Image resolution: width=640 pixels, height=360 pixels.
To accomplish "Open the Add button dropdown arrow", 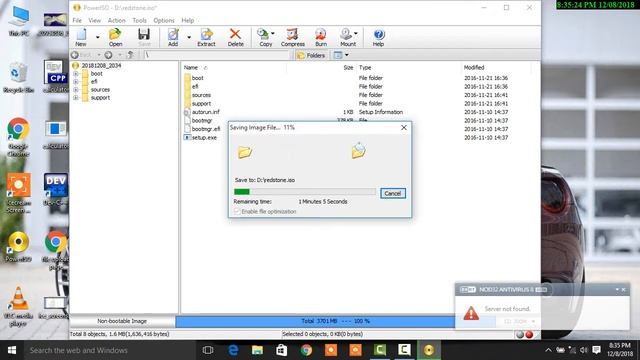I will pos(189,37).
